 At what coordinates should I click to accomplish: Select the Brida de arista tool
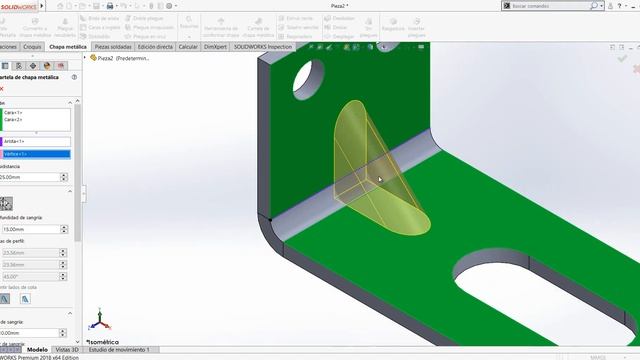(x=99, y=18)
